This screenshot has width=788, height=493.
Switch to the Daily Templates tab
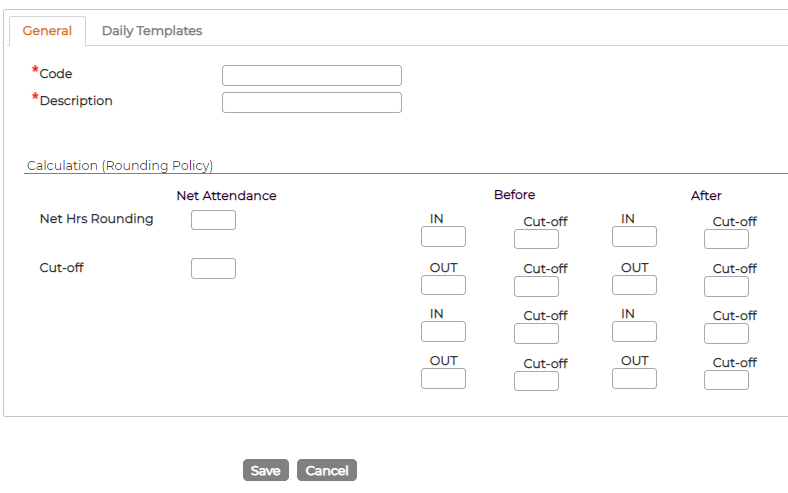[152, 31]
